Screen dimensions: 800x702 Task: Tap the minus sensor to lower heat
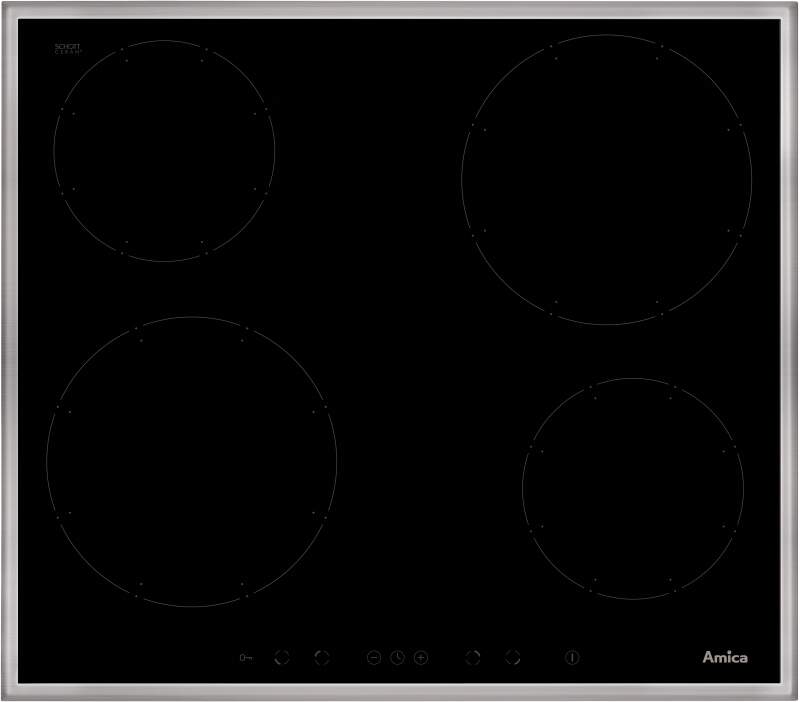point(374,658)
